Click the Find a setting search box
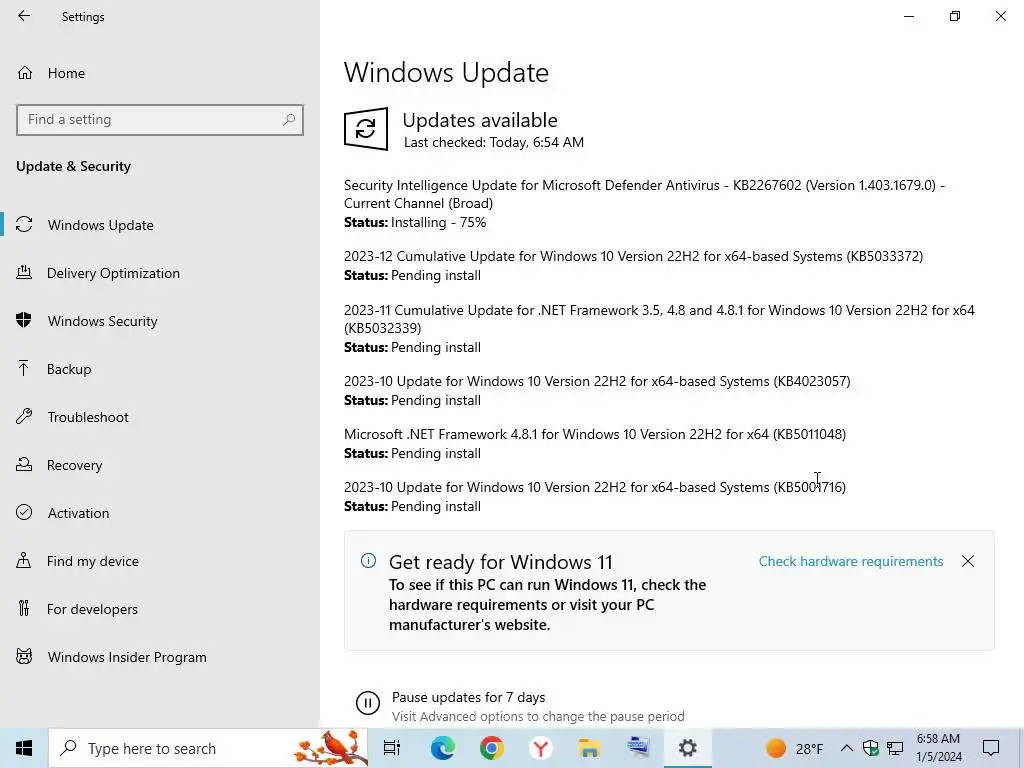 [160, 120]
